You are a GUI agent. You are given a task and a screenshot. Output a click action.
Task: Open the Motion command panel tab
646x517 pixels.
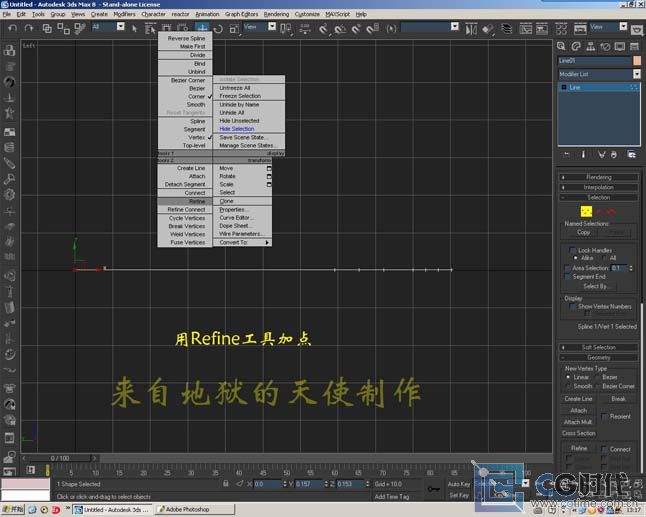(605, 46)
